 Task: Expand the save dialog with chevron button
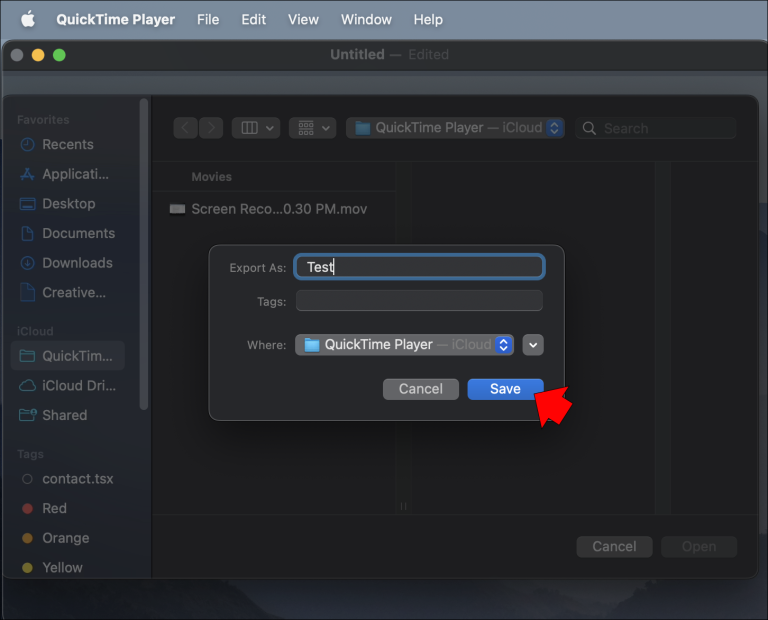click(533, 345)
